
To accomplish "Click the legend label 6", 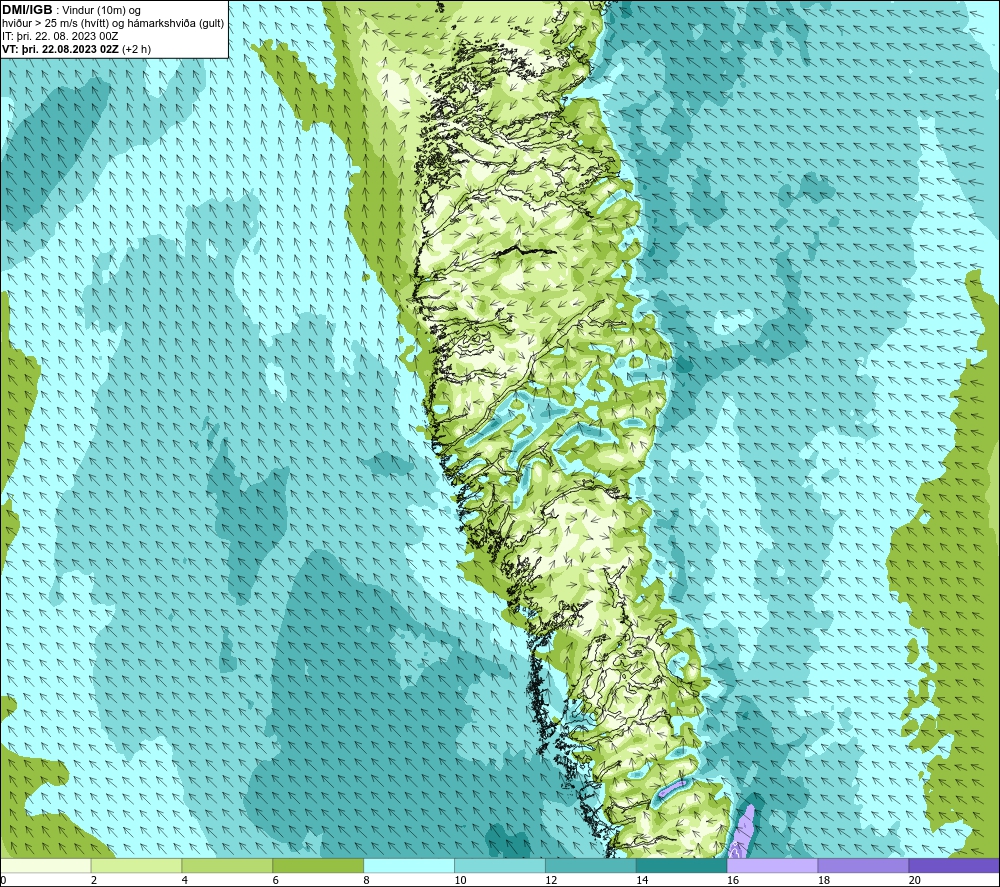I will pos(276,880).
